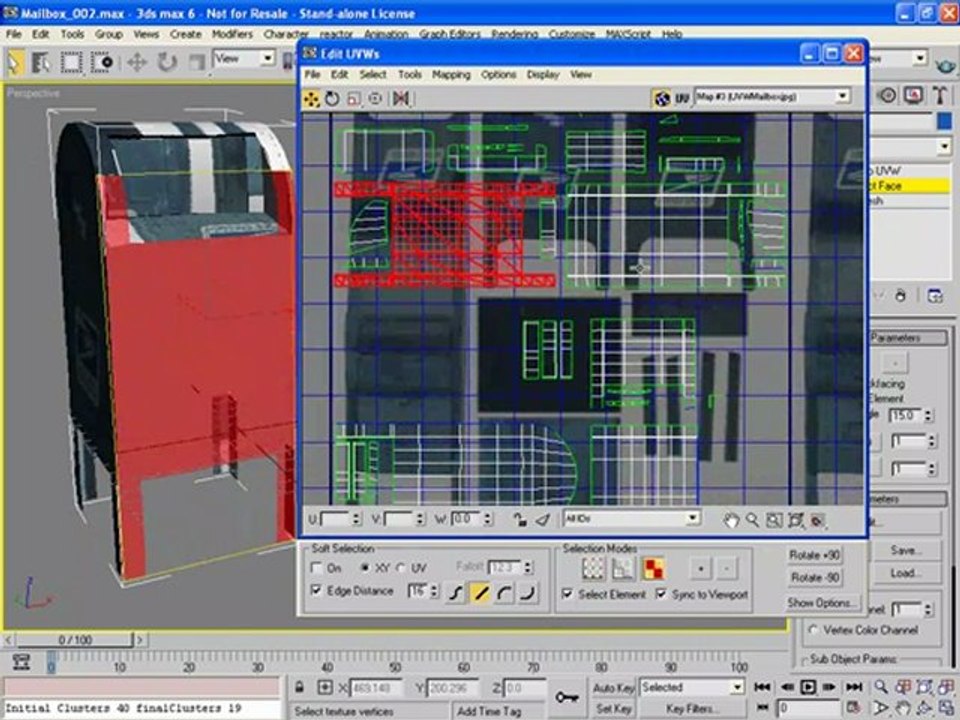
Task: Click the lock selection icon in Edit UVWs
Action: click(x=520, y=520)
